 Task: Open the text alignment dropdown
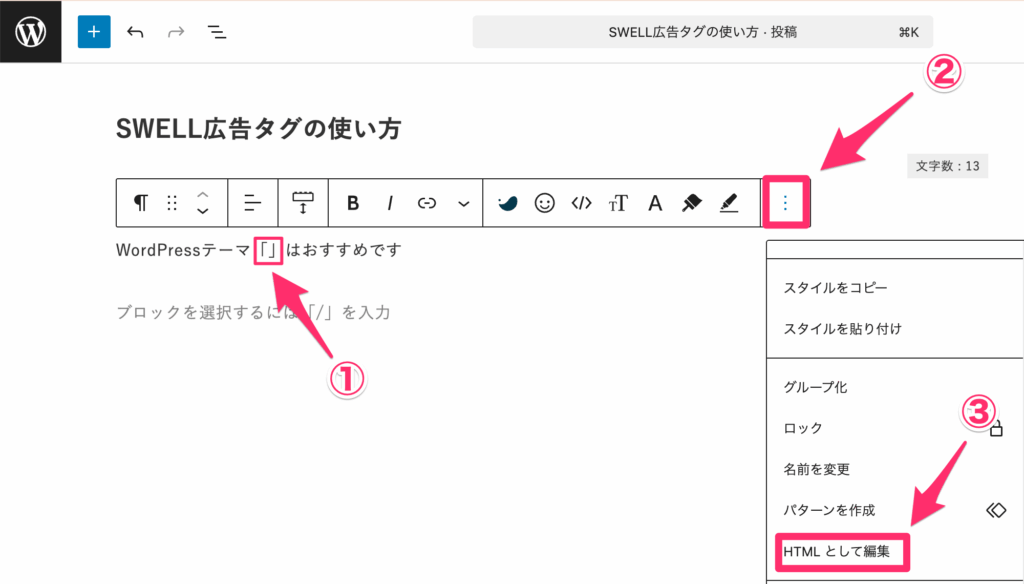253,203
